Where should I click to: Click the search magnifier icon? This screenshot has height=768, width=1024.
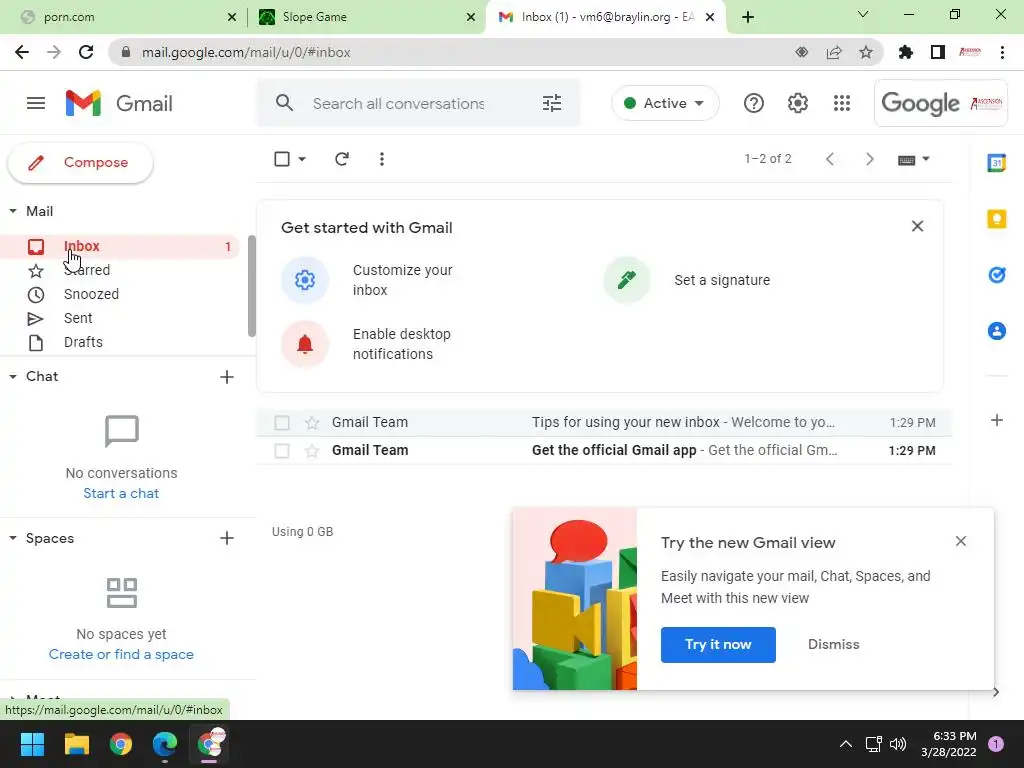(284, 103)
